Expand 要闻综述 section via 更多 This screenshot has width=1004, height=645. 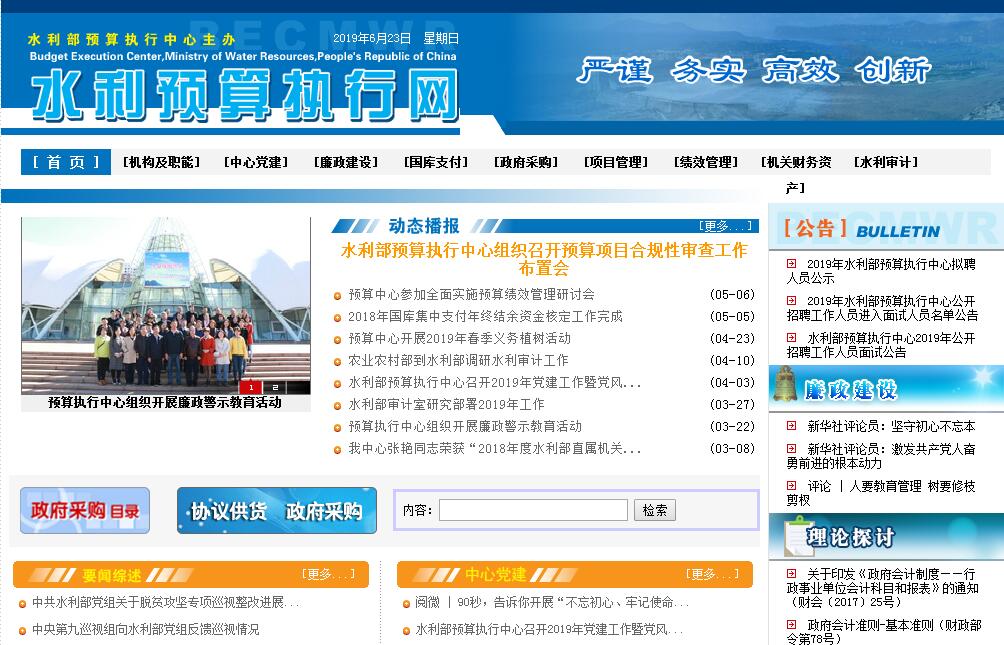327,574
